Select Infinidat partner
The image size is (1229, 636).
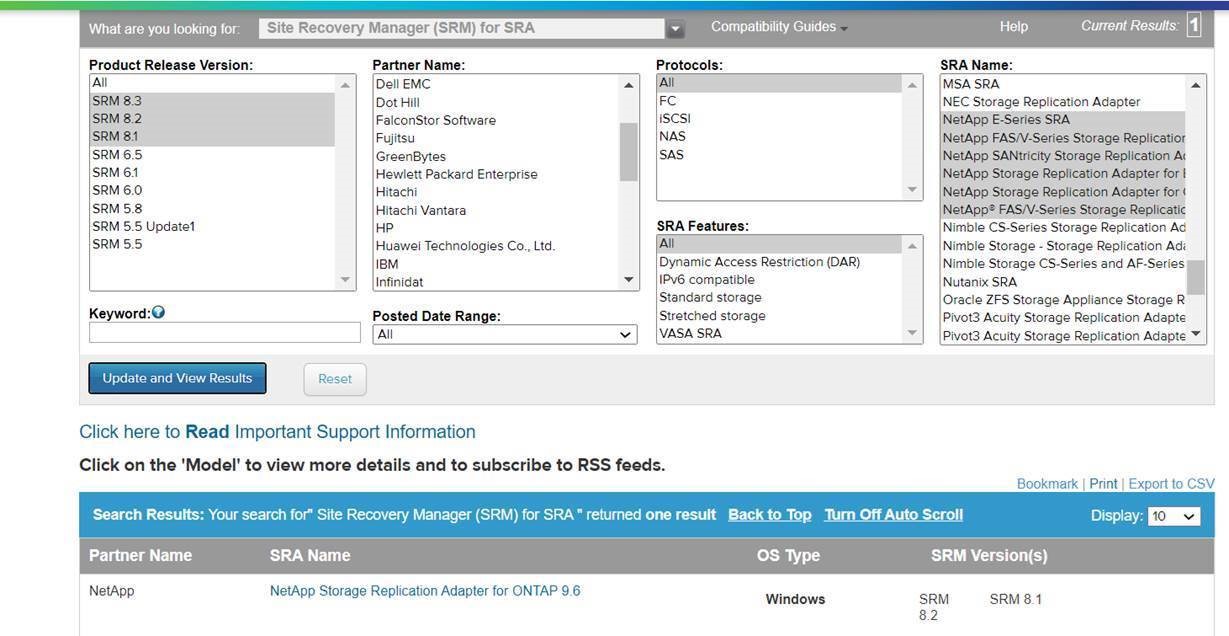pos(496,282)
